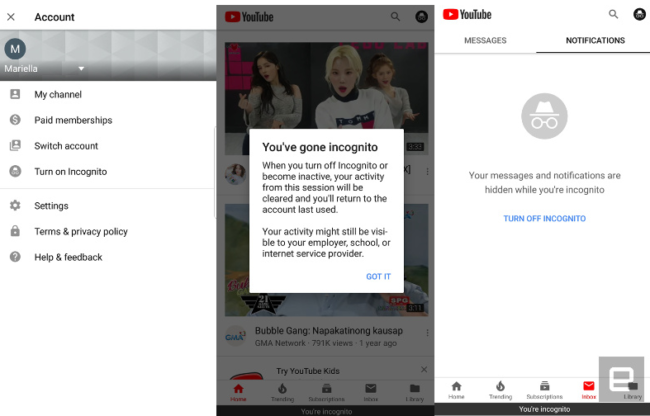Screen dimensions: 650x416
Task: Click the GMA Network channel avatar
Action: point(235,336)
